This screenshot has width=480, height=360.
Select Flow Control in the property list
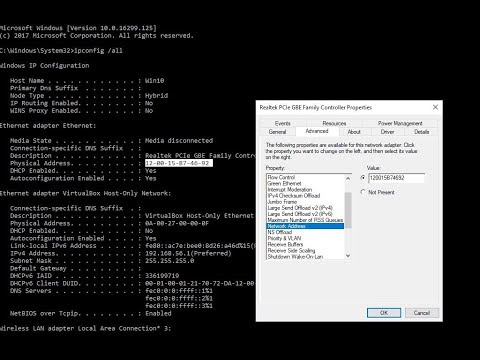click(x=282, y=177)
